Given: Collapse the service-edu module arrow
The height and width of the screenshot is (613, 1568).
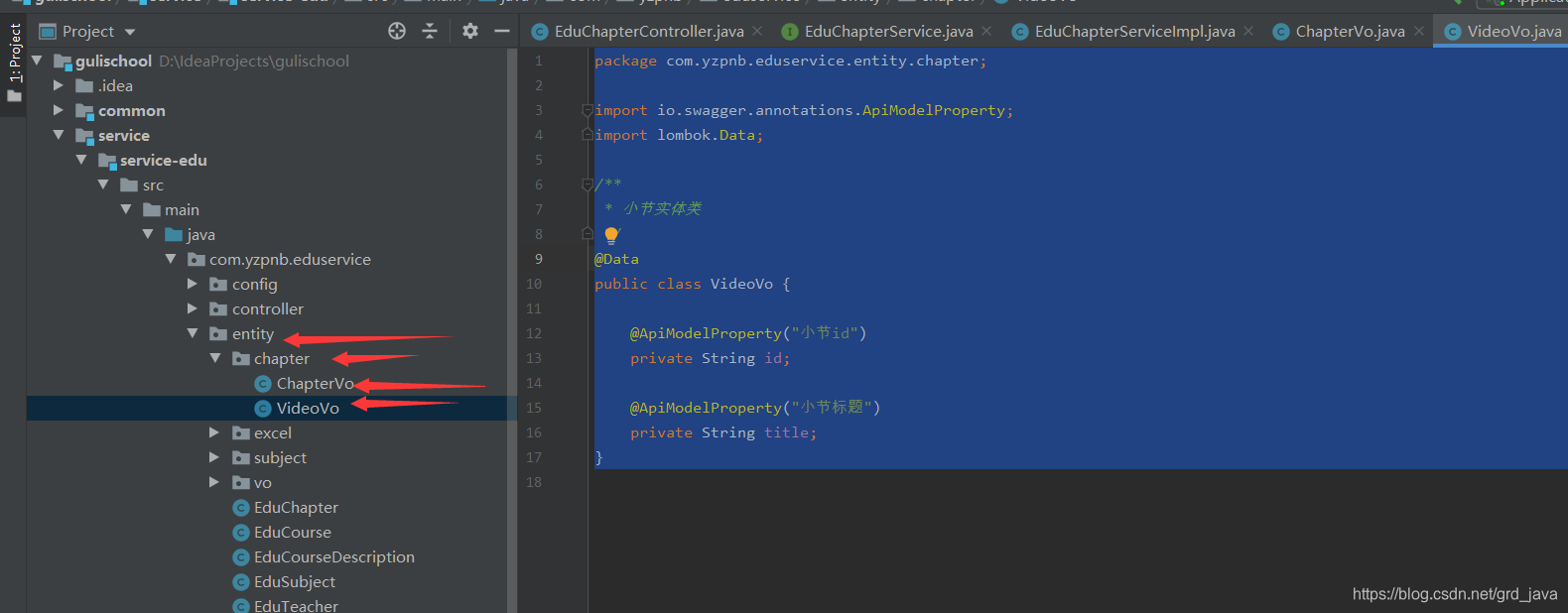Looking at the screenshot, I should click(x=81, y=160).
